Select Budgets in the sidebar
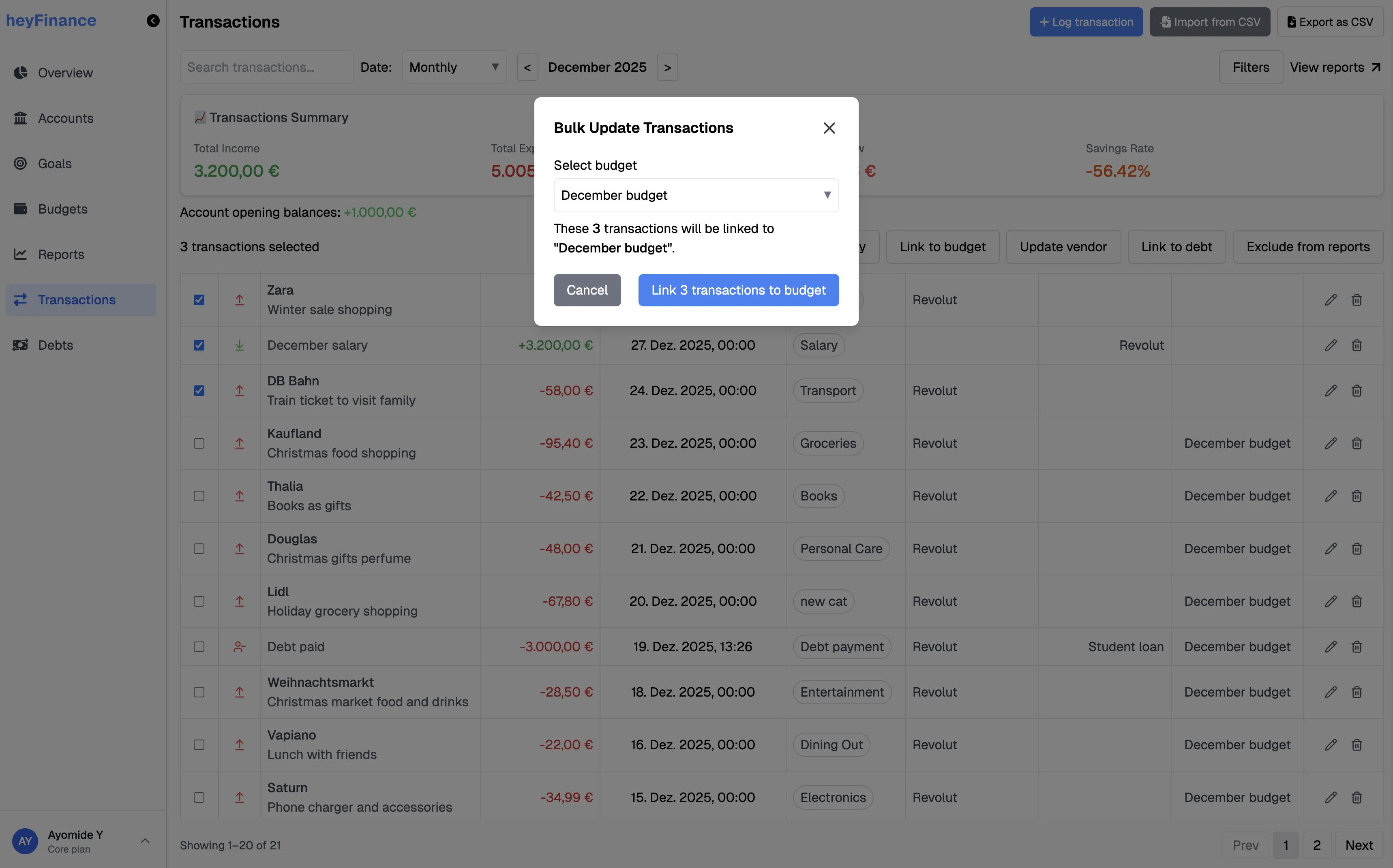The width and height of the screenshot is (1393, 868). point(62,208)
